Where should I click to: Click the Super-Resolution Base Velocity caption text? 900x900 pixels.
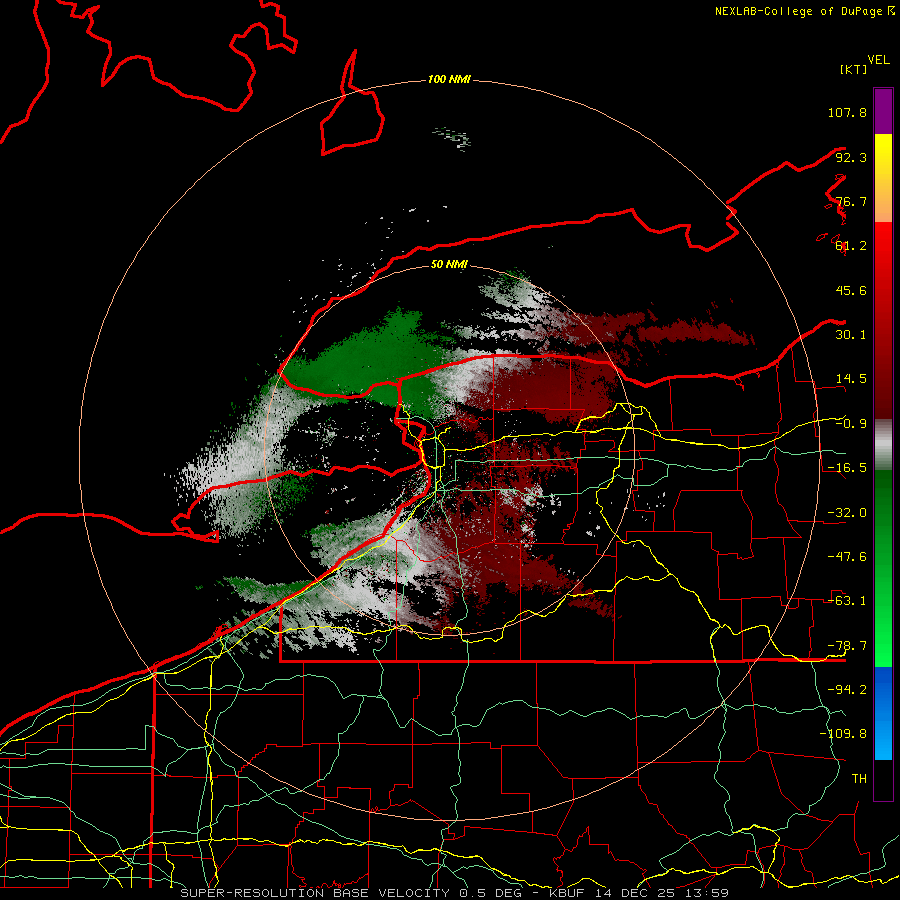pos(455,893)
